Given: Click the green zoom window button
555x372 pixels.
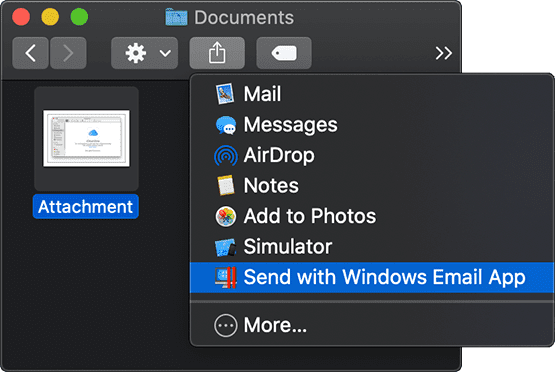Looking at the screenshot, I should (x=79, y=17).
